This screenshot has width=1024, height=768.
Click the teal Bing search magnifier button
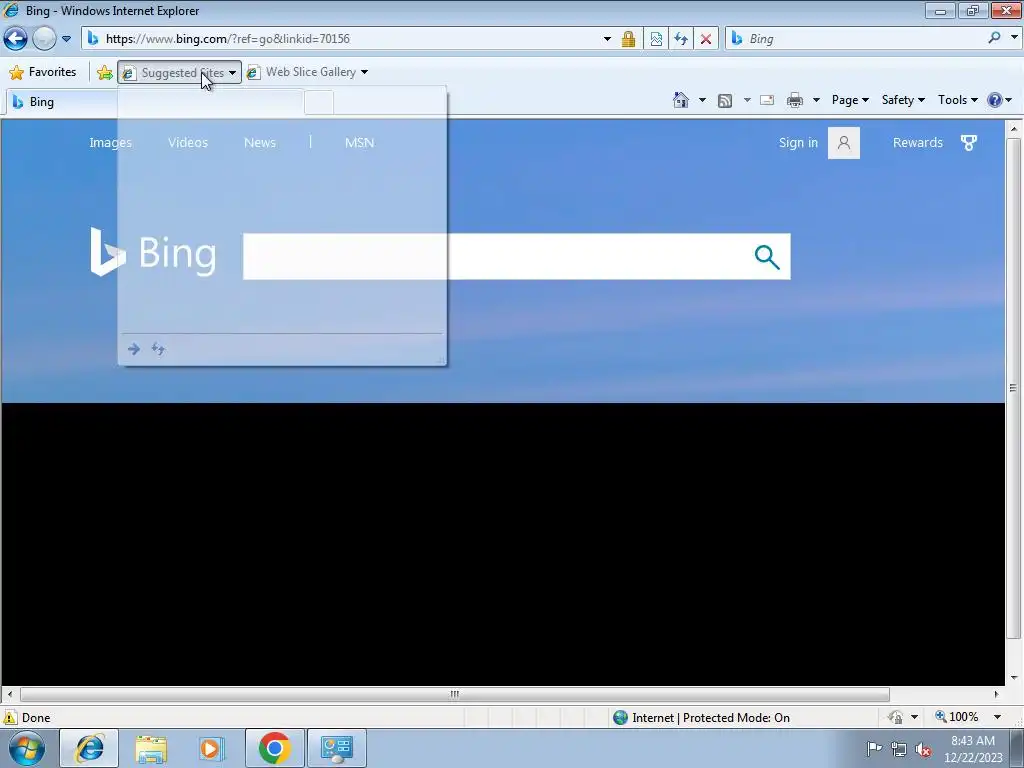[767, 257]
